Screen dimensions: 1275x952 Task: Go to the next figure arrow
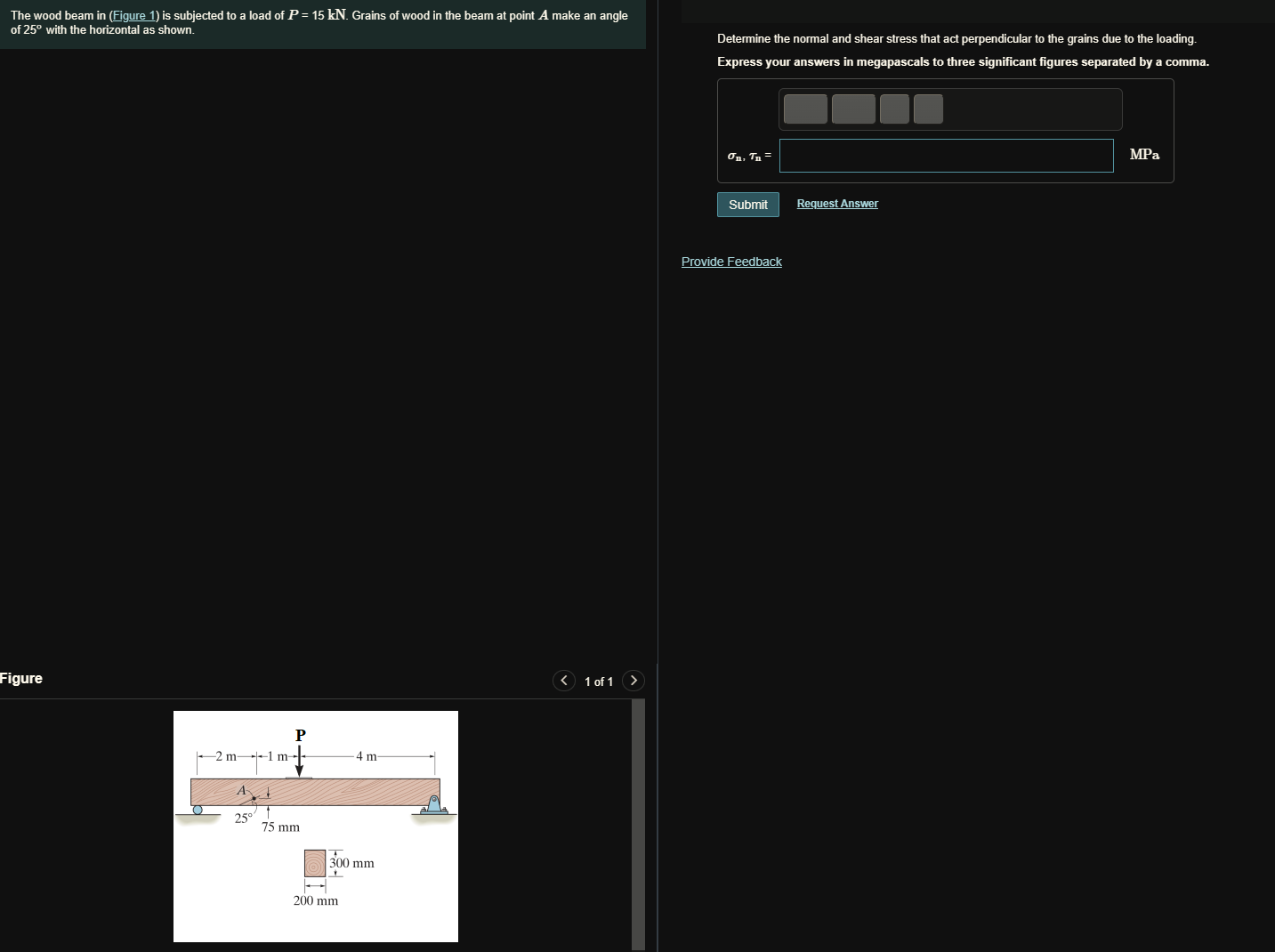pyautogui.click(x=633, y=681)
